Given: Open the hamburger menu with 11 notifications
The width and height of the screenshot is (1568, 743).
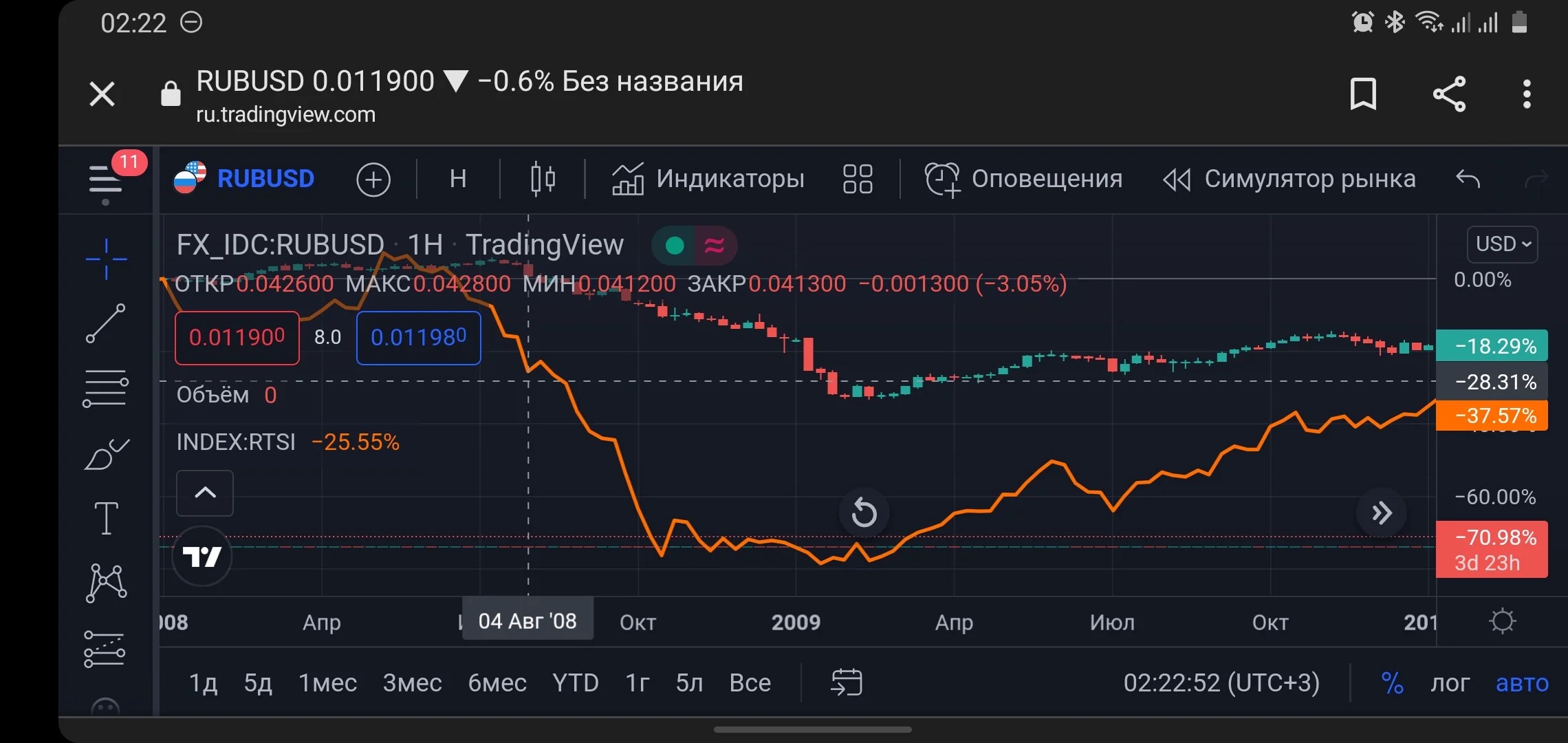Looking at the screenshot, I should [x=105, y=178].
